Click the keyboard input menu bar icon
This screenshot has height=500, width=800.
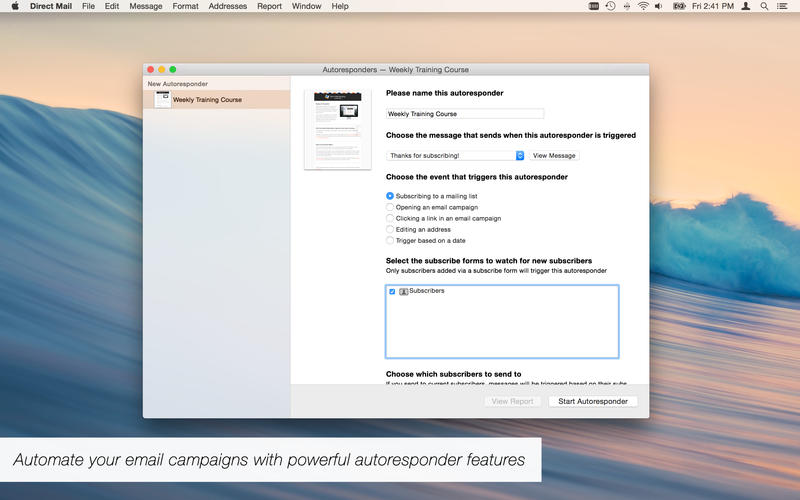[593, 6]
